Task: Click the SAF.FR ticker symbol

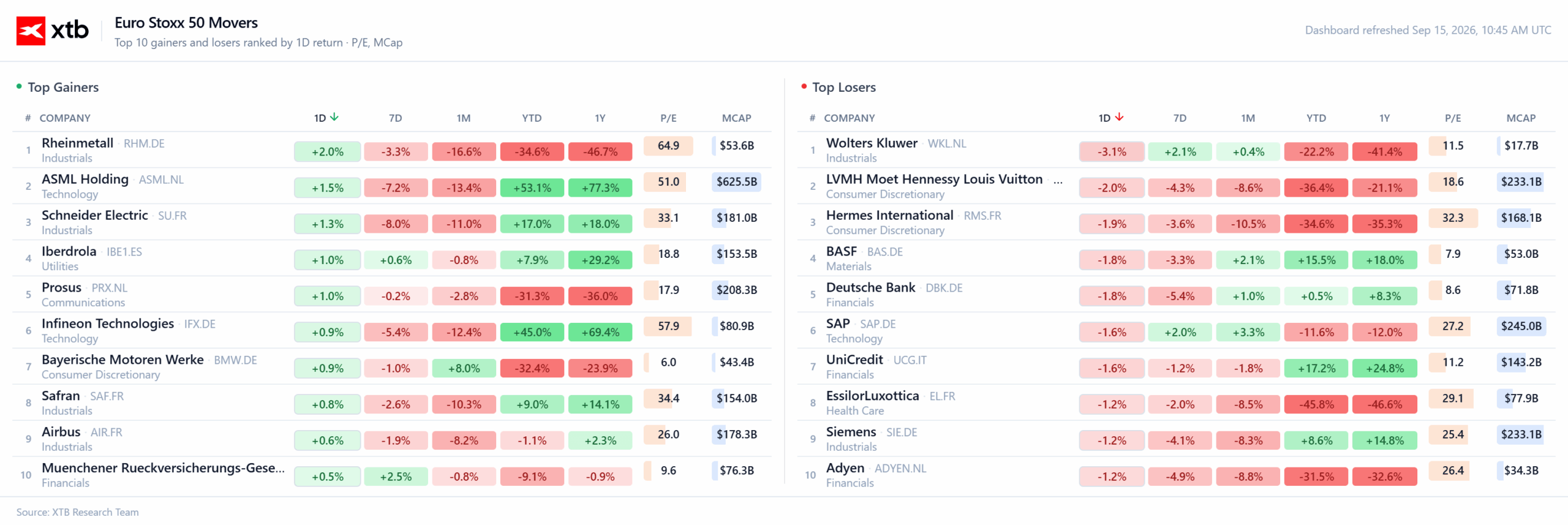Action: coord(107,396)
